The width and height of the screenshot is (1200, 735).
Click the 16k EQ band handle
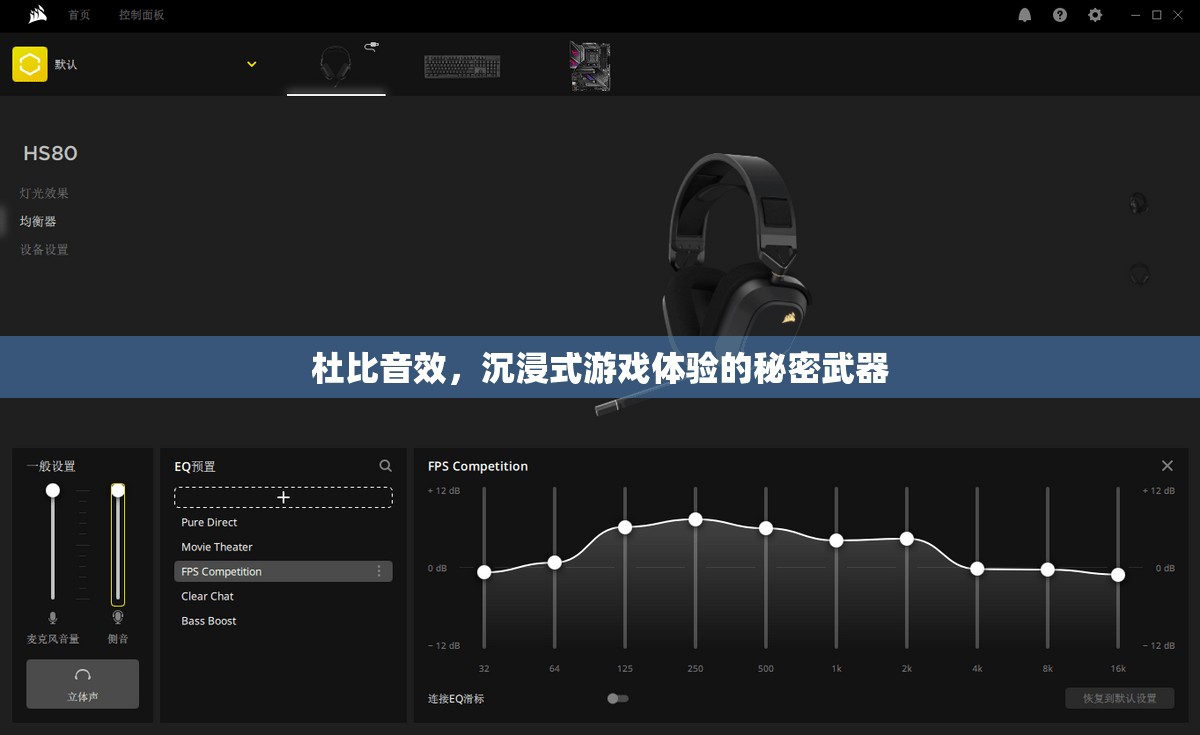(1118, 574)
